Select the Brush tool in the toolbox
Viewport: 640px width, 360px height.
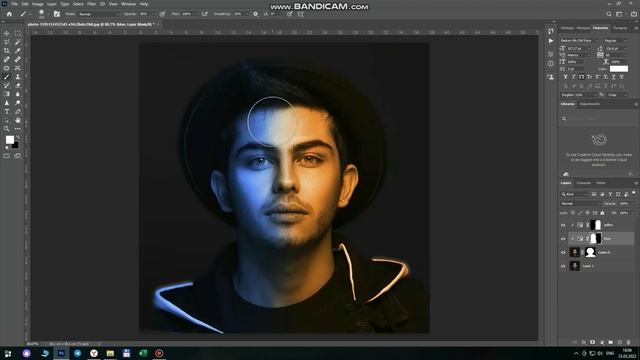[x=7, y=77]
